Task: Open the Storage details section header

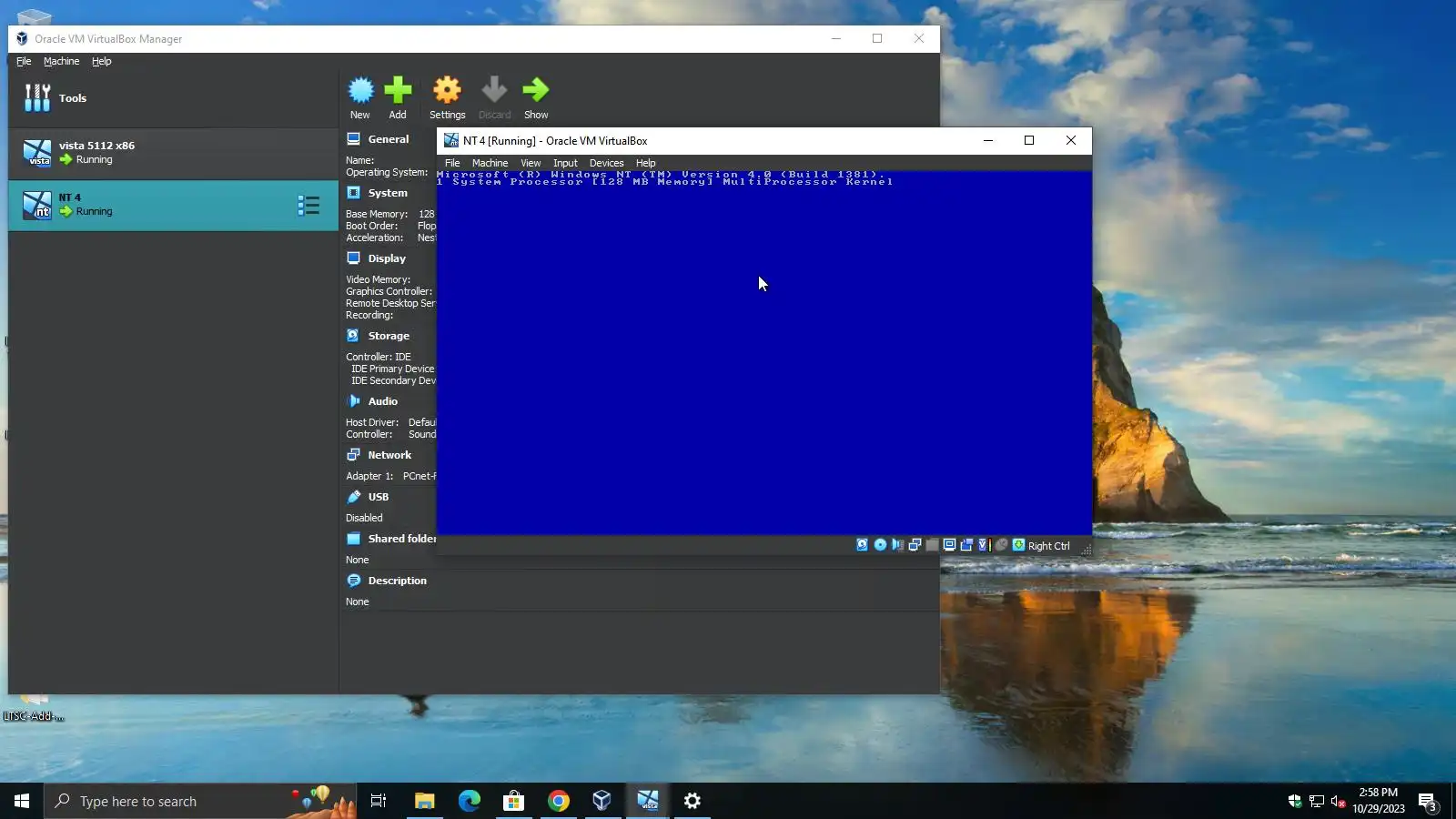Action: pyautogui.click(x=389, y=336)
